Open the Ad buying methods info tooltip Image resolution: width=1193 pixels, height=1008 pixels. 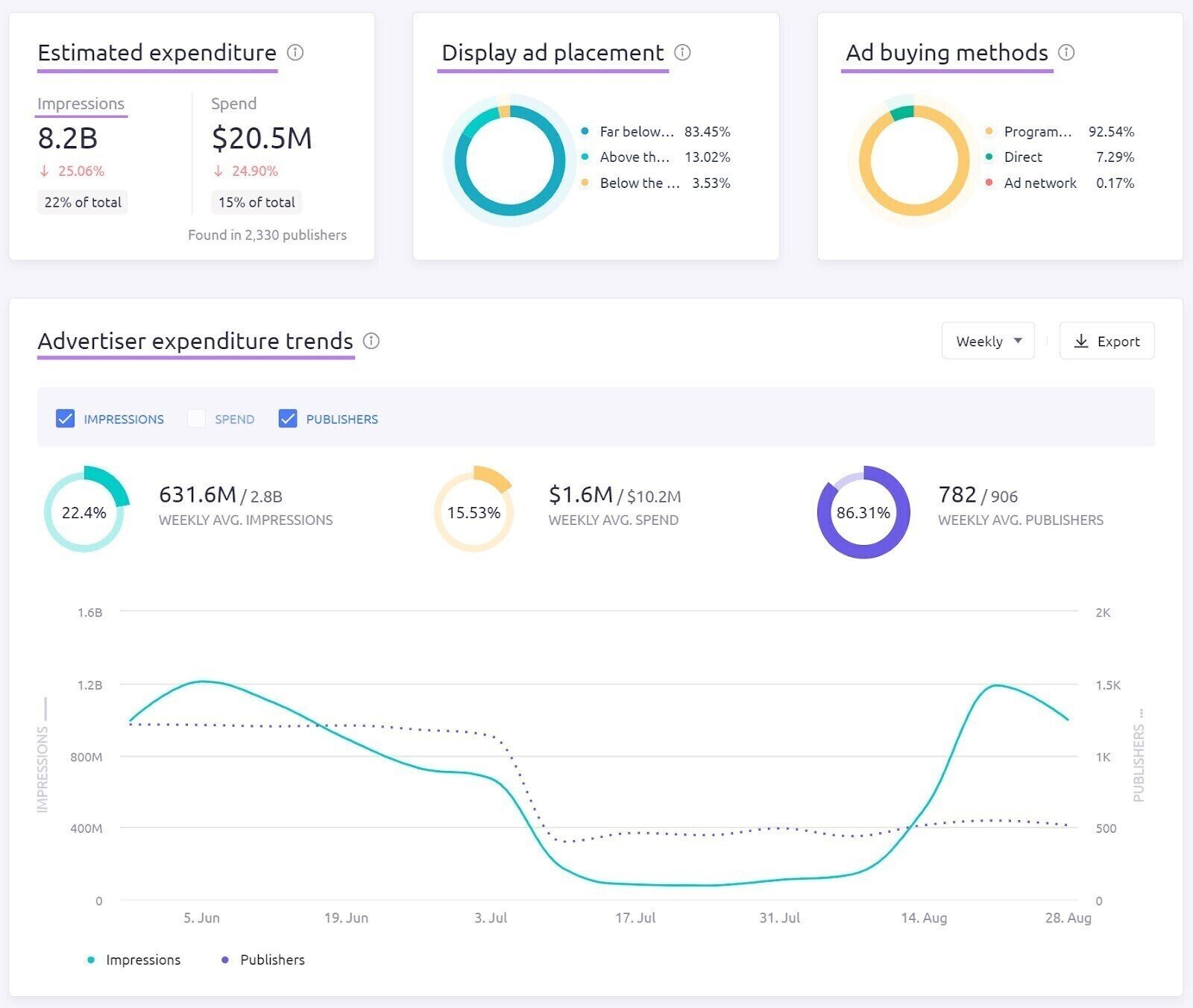1066,53
